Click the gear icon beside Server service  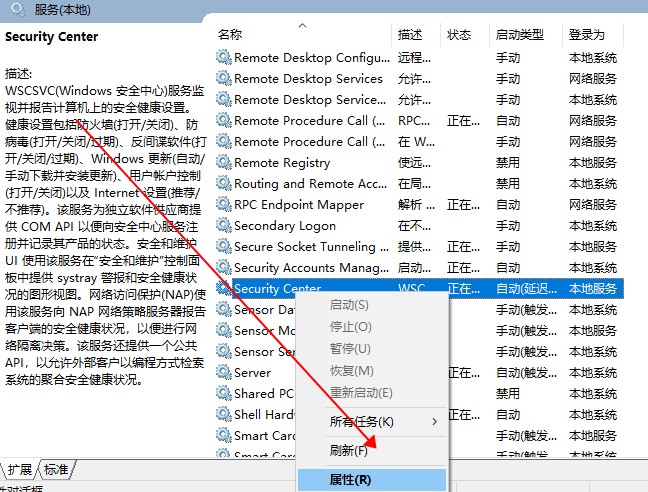coord(223,372)
